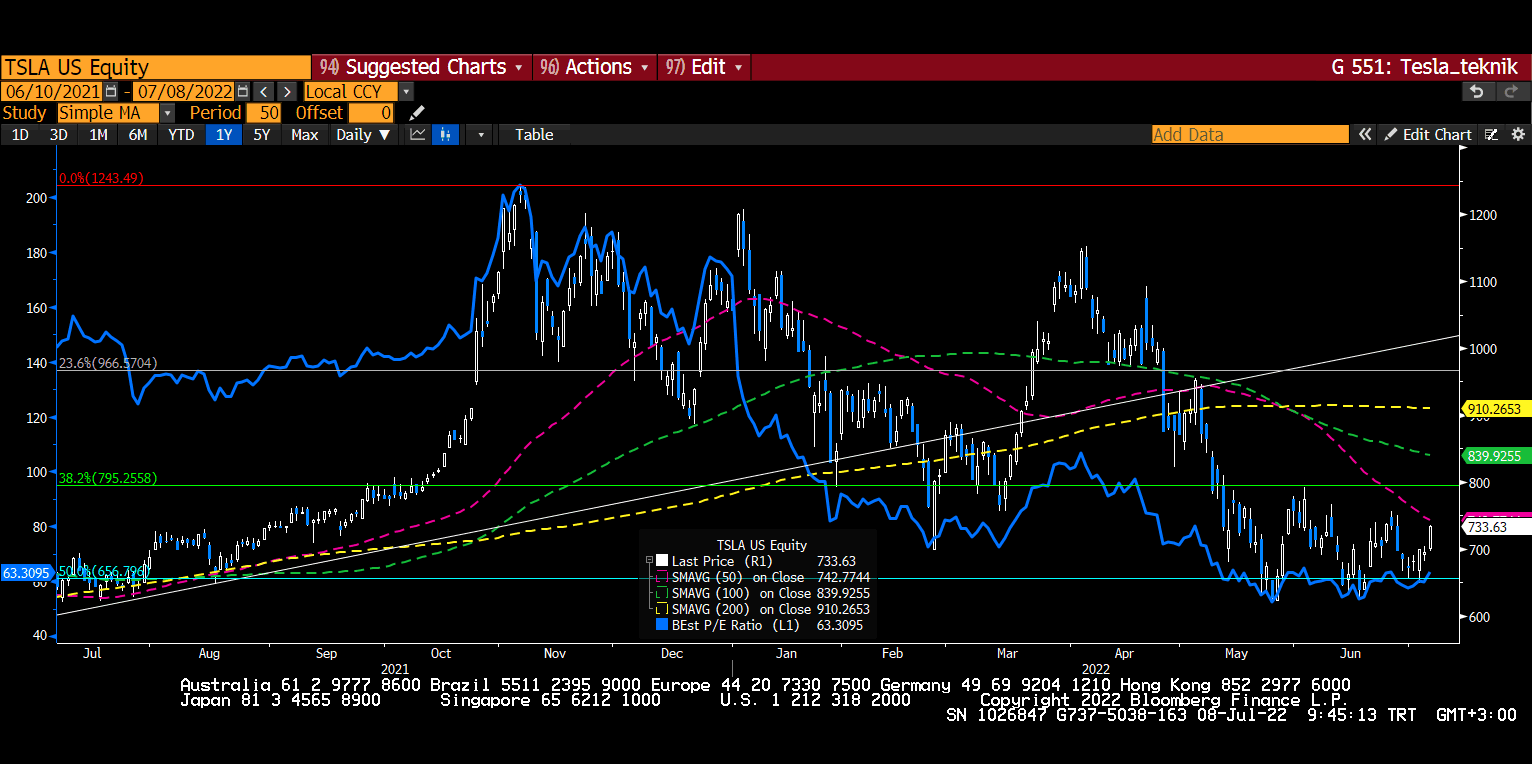Screen dimensions: 1532x764
Task: Open end date calendar picker
Action: click(242, 91)
